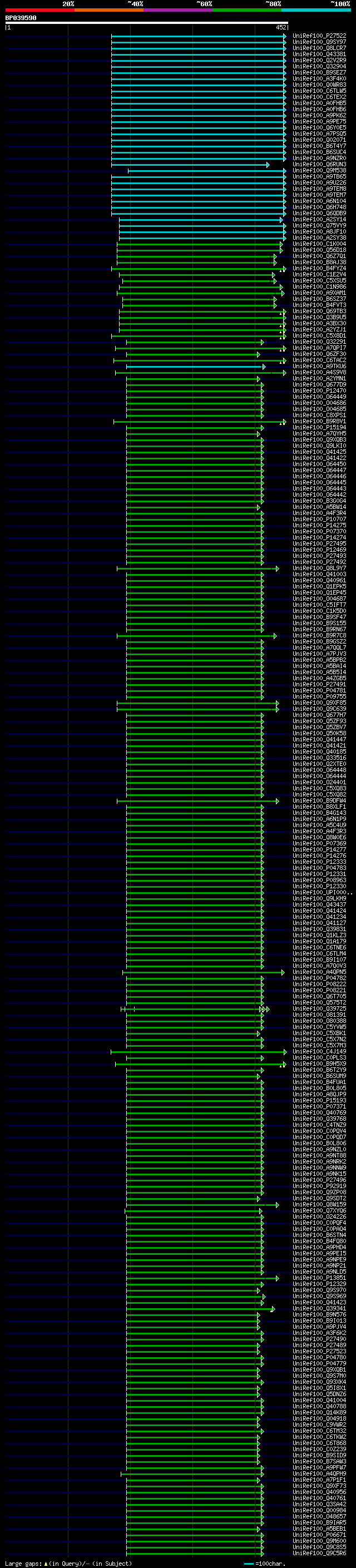This screenshot has height=1568, width=356.
Task: Select hit UniRef100_A9TB65
Action: 319,176
